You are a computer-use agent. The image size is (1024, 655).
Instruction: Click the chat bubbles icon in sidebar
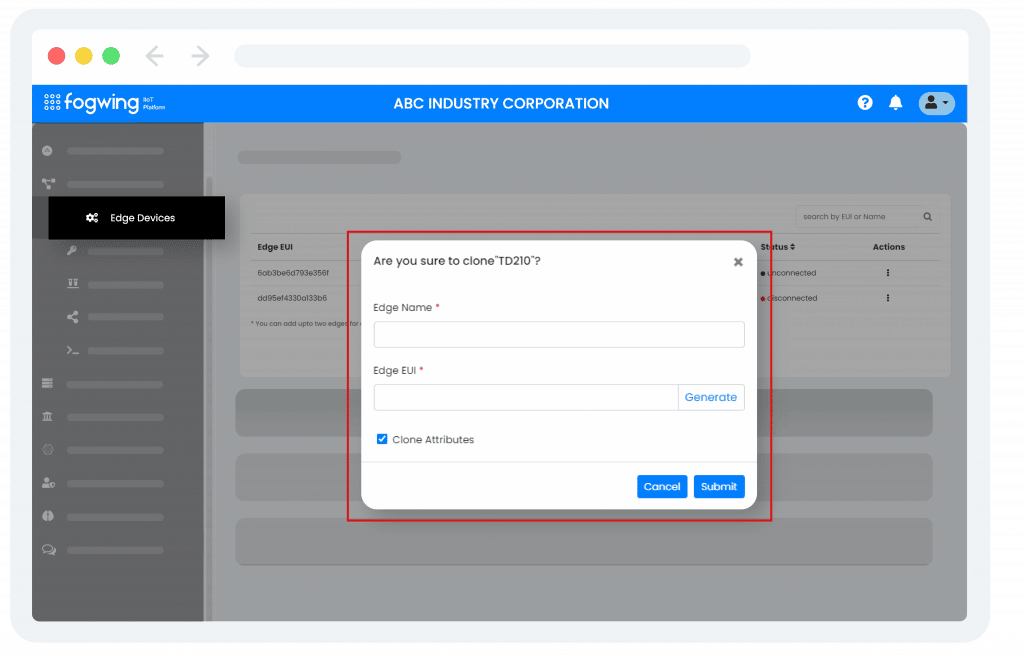[x=49, y=550]
